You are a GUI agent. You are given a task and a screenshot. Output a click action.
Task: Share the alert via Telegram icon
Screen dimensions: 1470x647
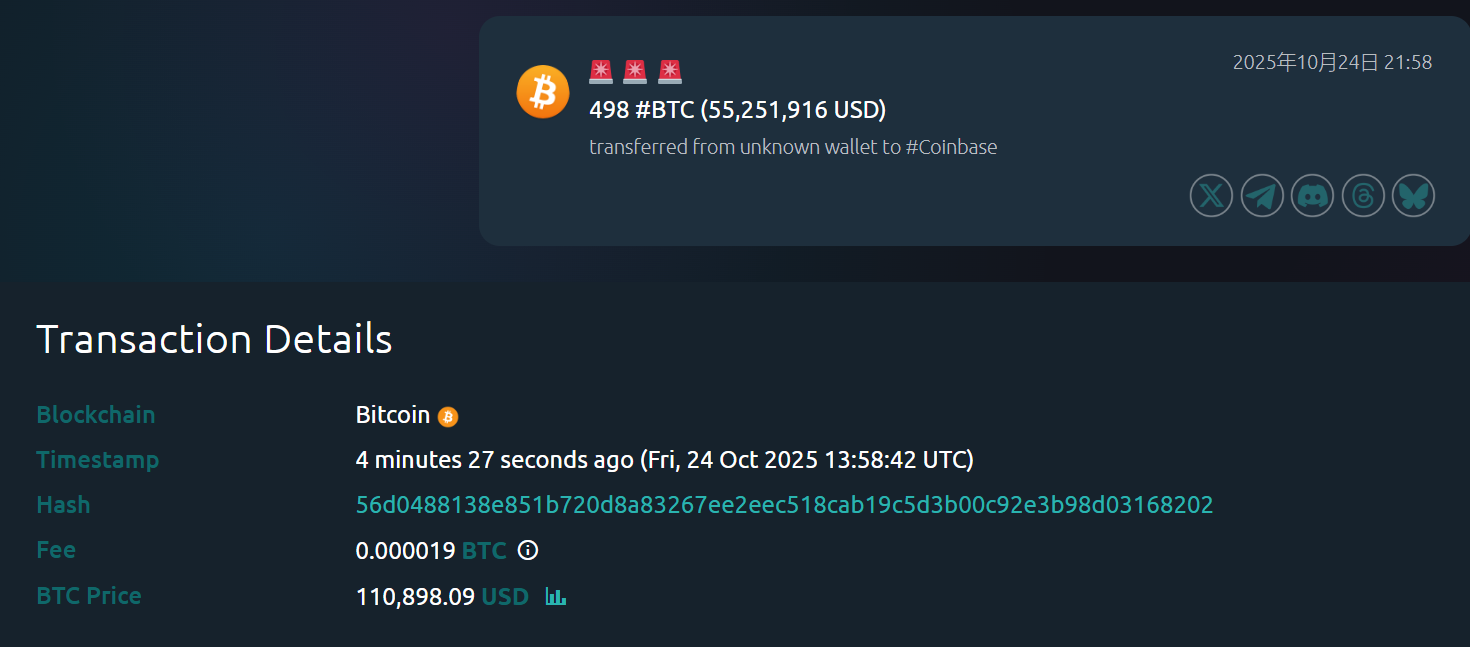(1262, 195)
